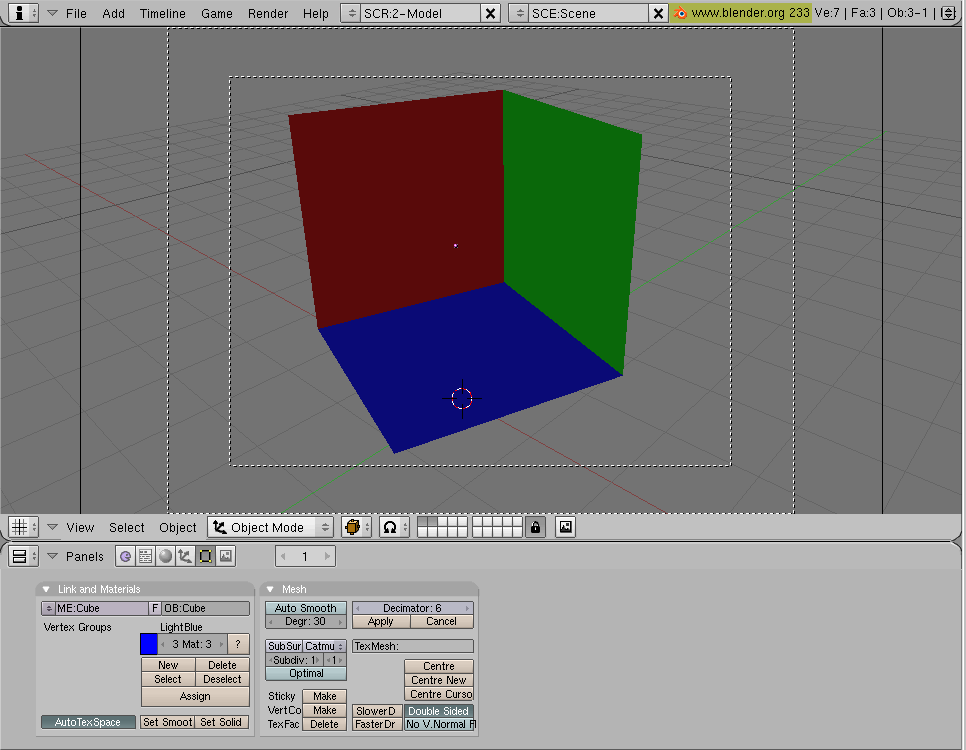Click the ME:Cube mesh name field
The height and width of the screenshot is (750, 966).
(101, 608)
